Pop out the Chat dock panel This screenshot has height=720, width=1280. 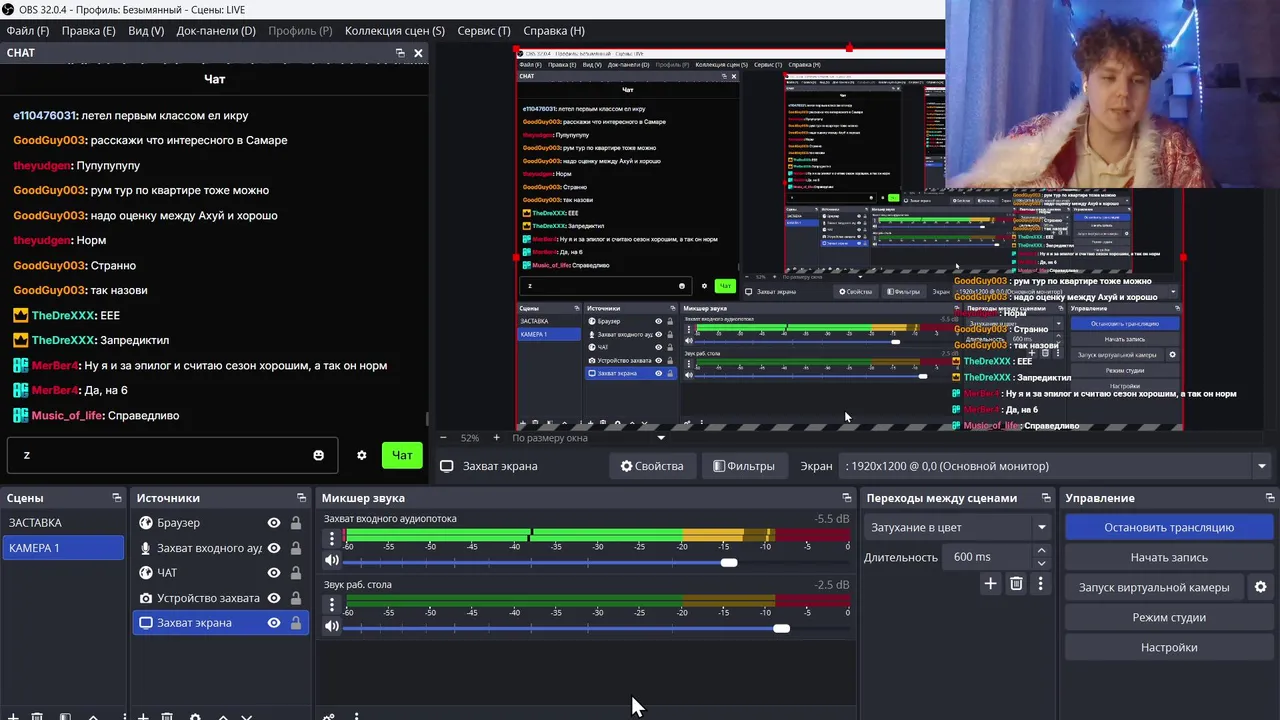[400, 53]
